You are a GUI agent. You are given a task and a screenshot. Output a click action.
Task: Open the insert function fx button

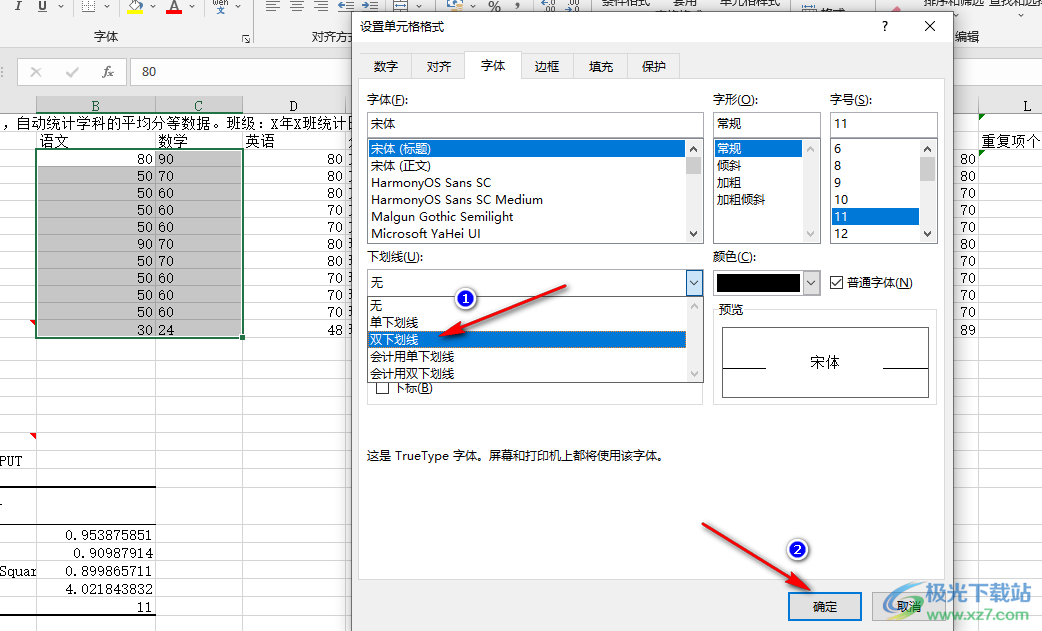(x=108, y=72)
